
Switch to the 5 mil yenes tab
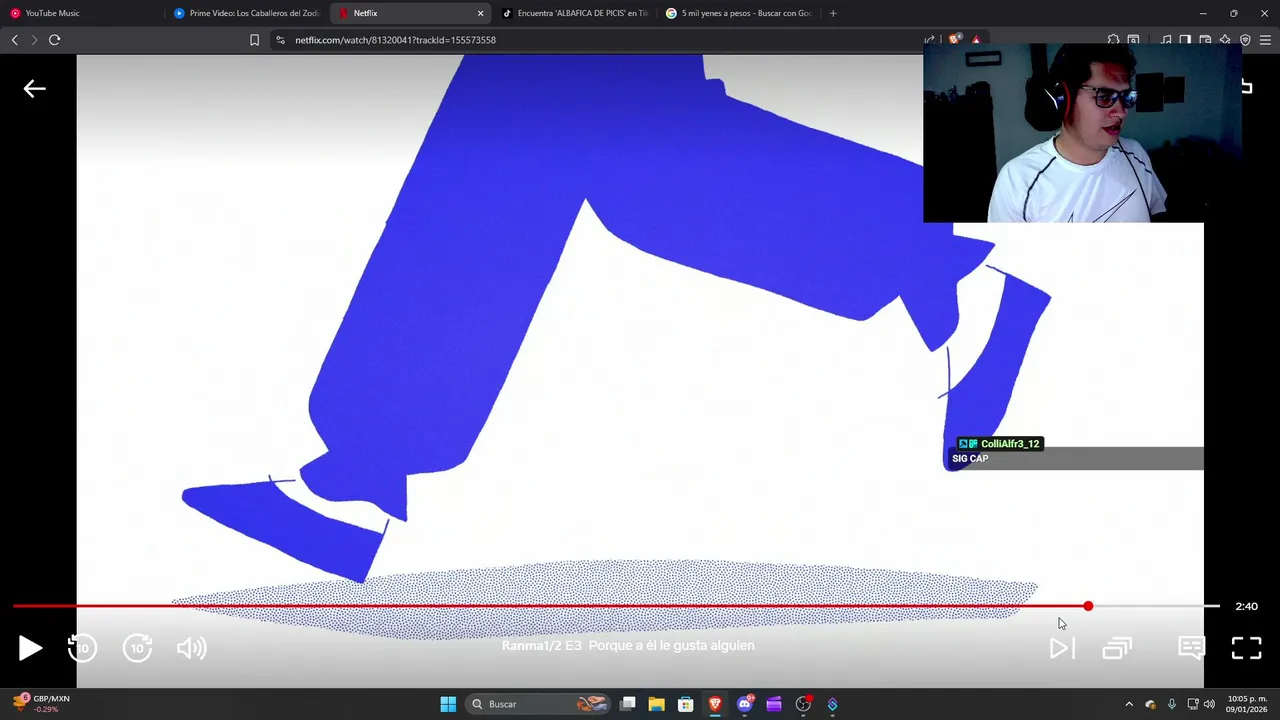tap(739, 13)
